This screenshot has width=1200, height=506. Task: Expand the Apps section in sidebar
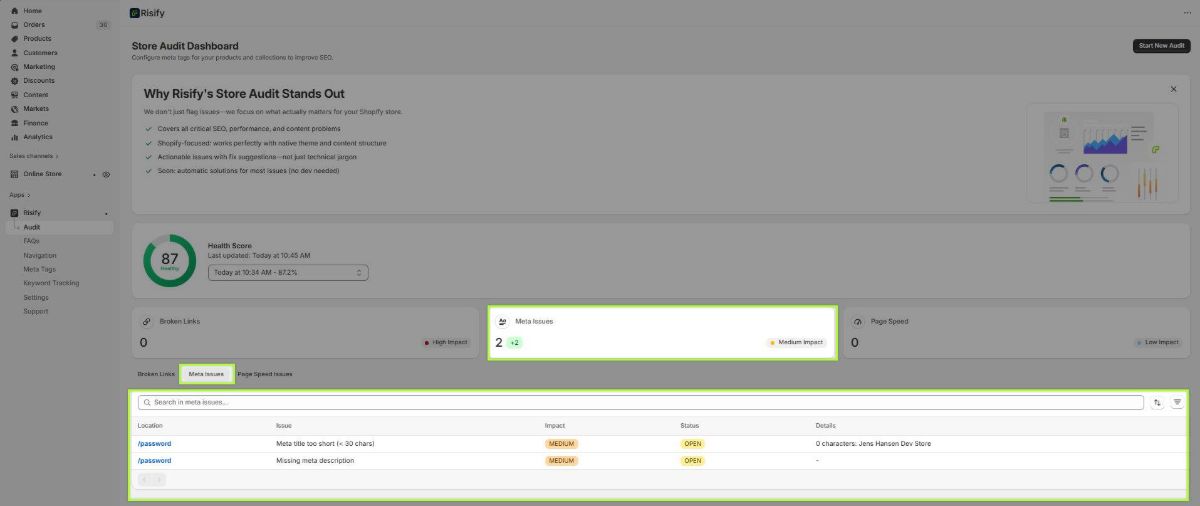click(x=20, y=195)
